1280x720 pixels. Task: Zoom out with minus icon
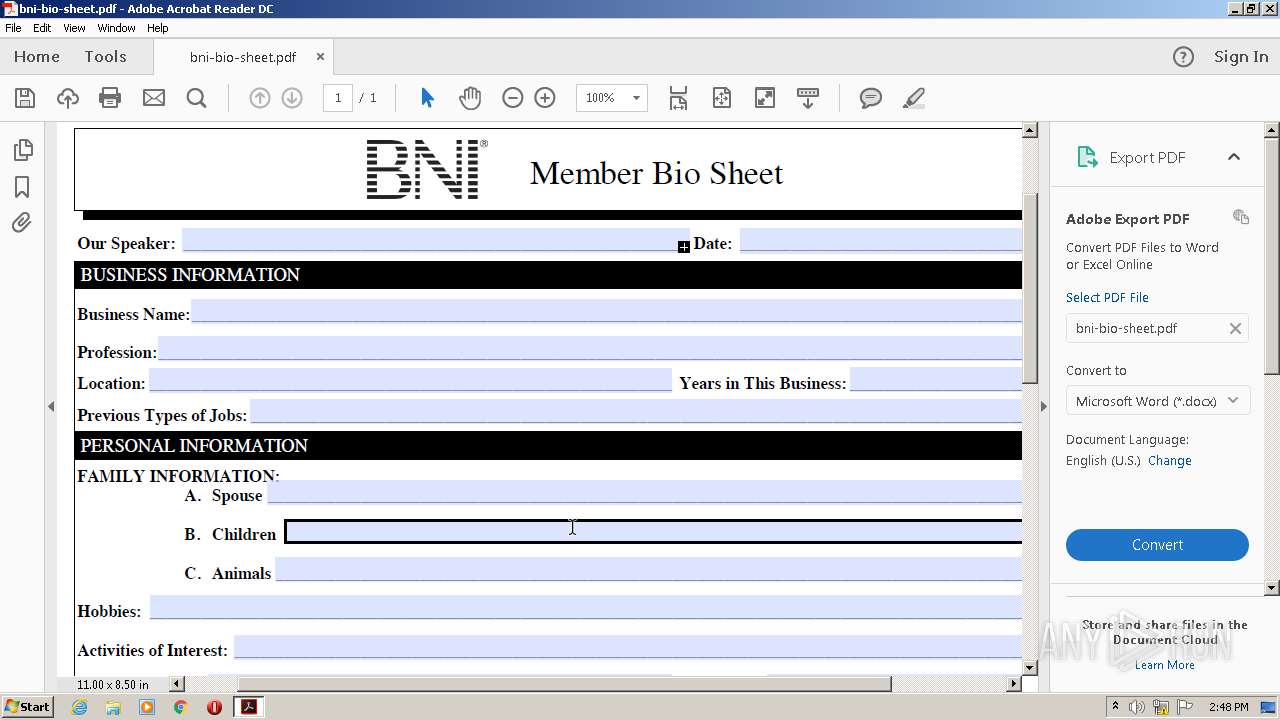point(512,98)
